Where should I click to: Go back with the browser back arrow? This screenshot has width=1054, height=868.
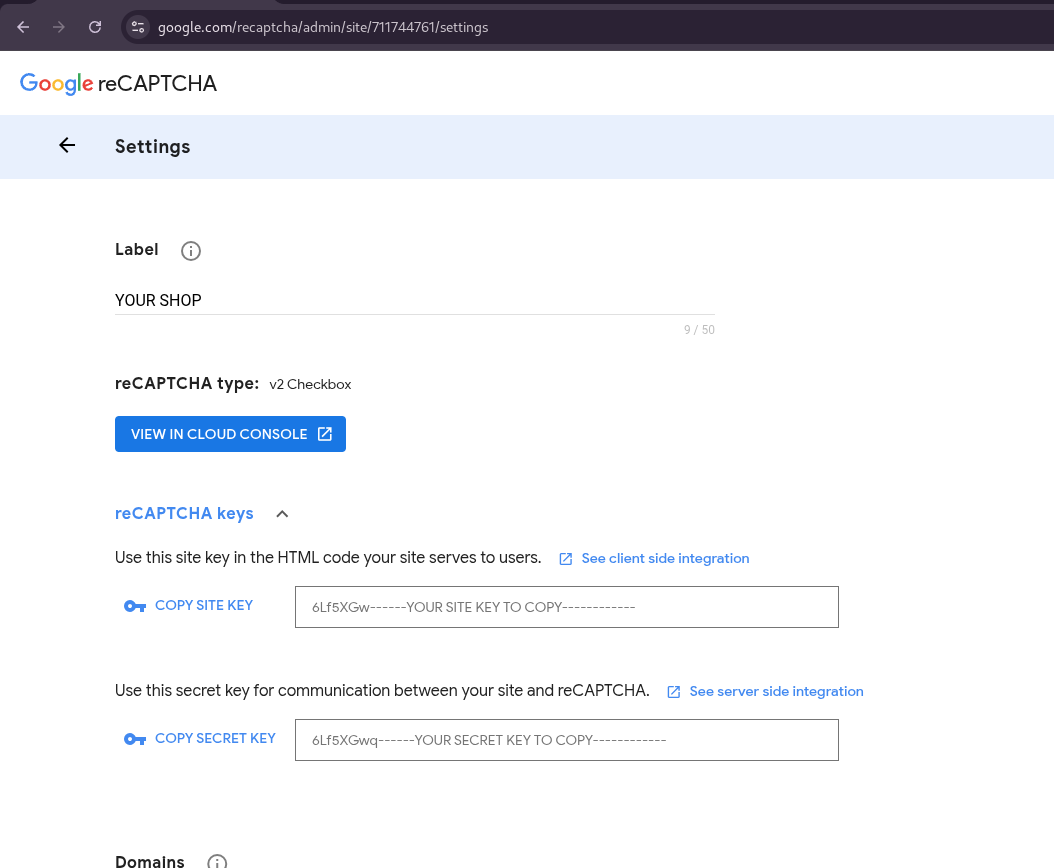pos(23,27)
